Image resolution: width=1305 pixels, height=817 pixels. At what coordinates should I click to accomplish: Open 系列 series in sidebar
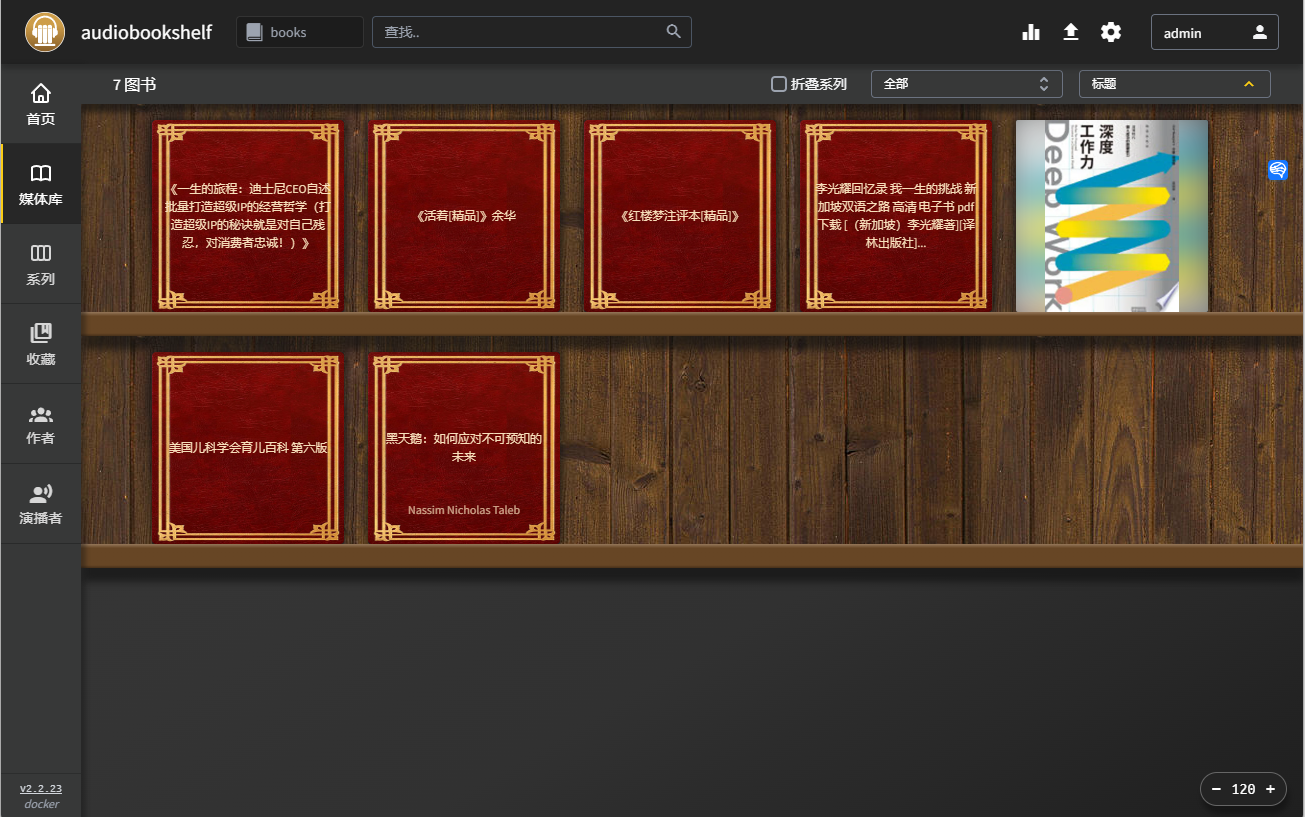41,264
